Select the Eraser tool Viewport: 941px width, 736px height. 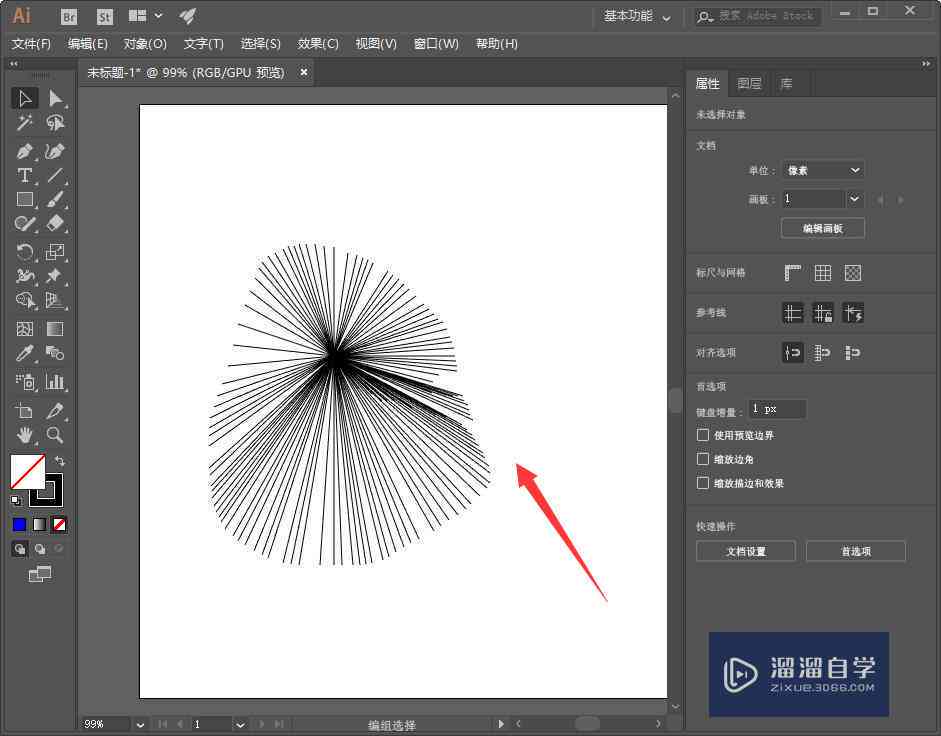pos(55,223)
